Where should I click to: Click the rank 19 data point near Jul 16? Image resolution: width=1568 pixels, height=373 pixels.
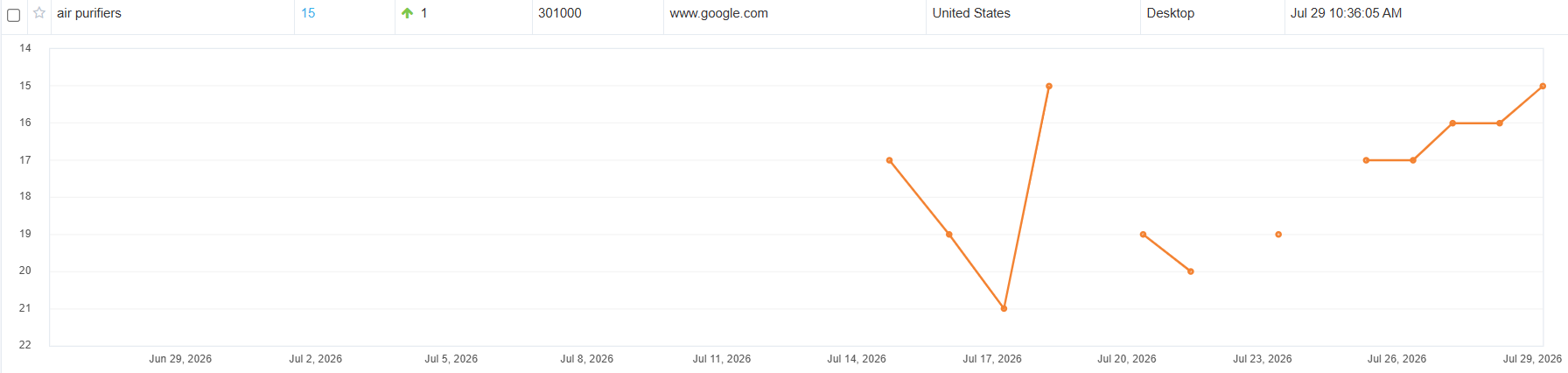(x=948, y=235)
